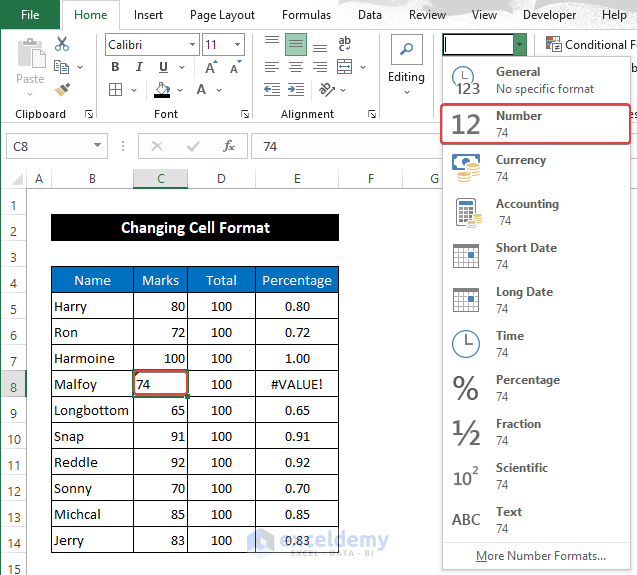
Task: Toggle Italic formatting
Action: point(139,67)
